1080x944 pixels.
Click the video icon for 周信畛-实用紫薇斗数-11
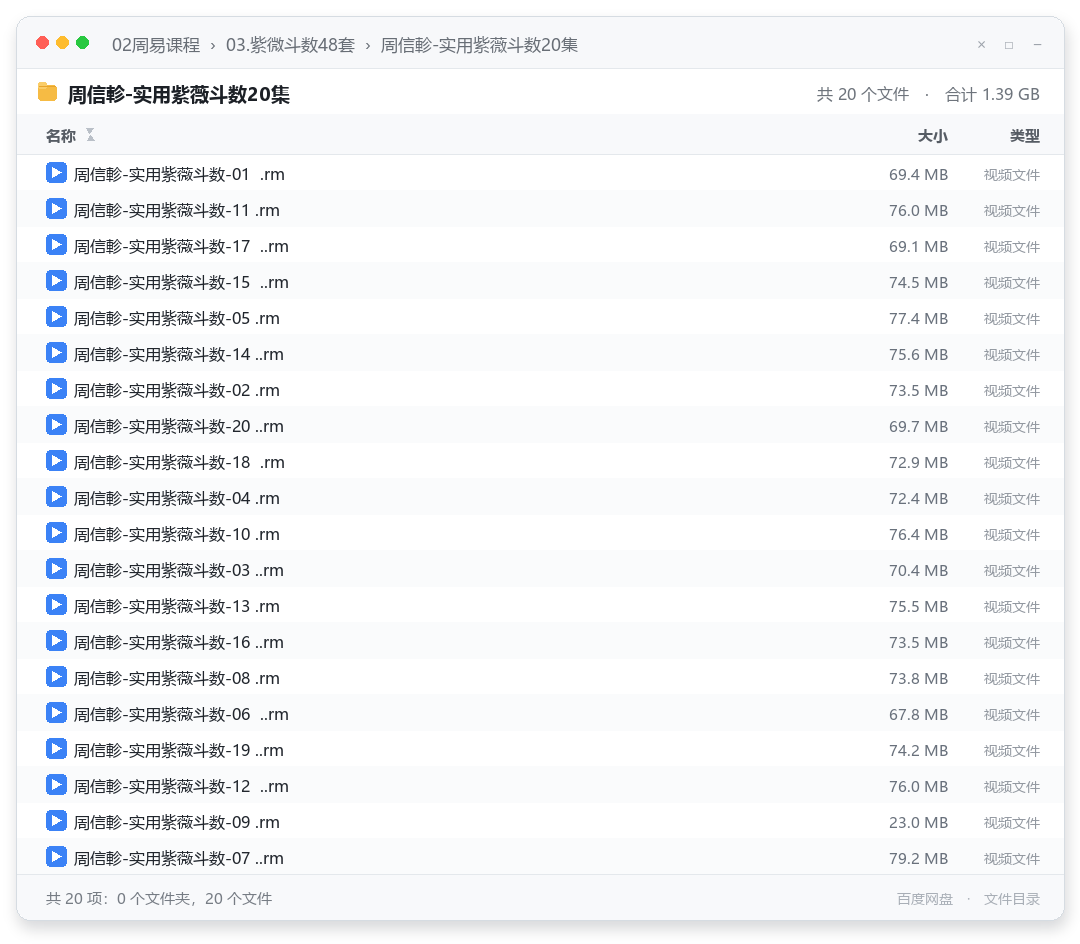point(56,209)
